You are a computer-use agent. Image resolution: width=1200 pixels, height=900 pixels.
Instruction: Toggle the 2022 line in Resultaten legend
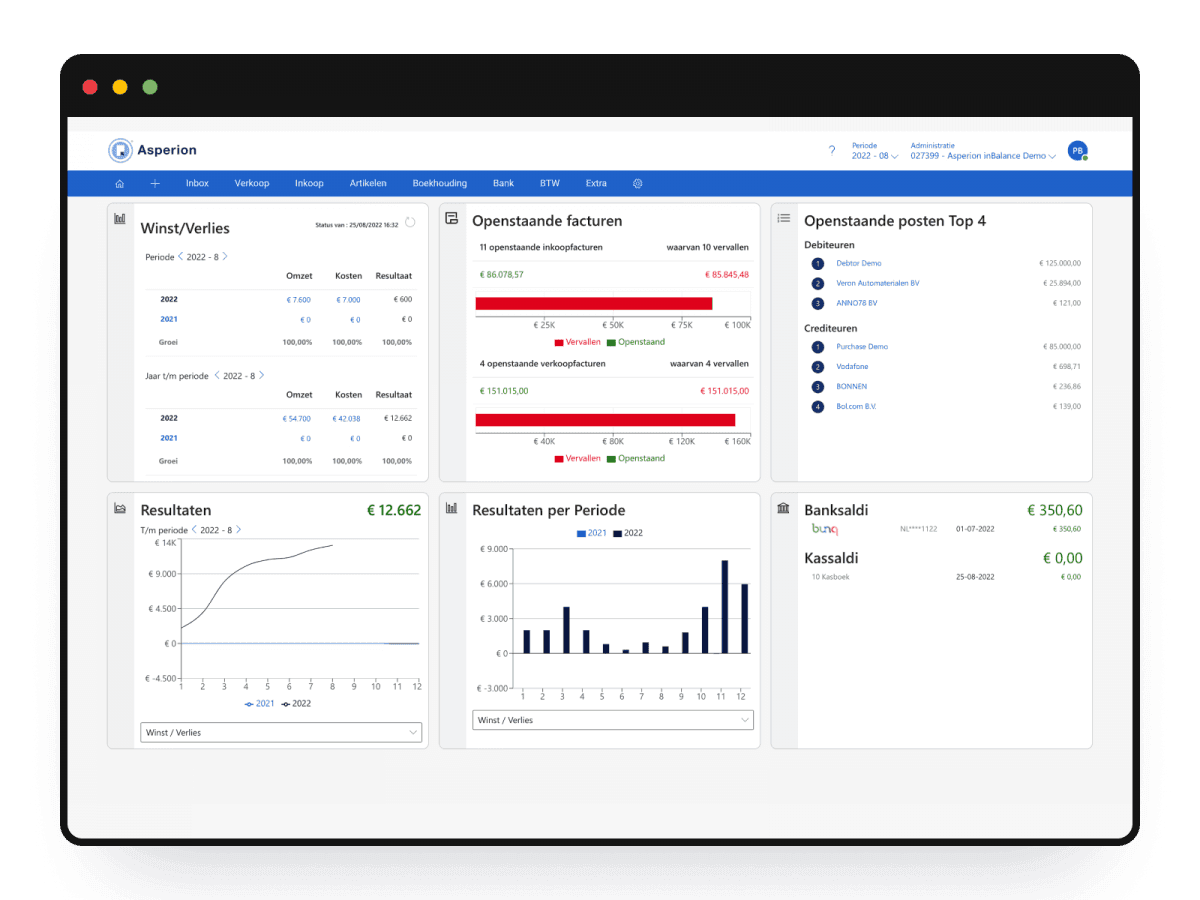pos(296,703)
